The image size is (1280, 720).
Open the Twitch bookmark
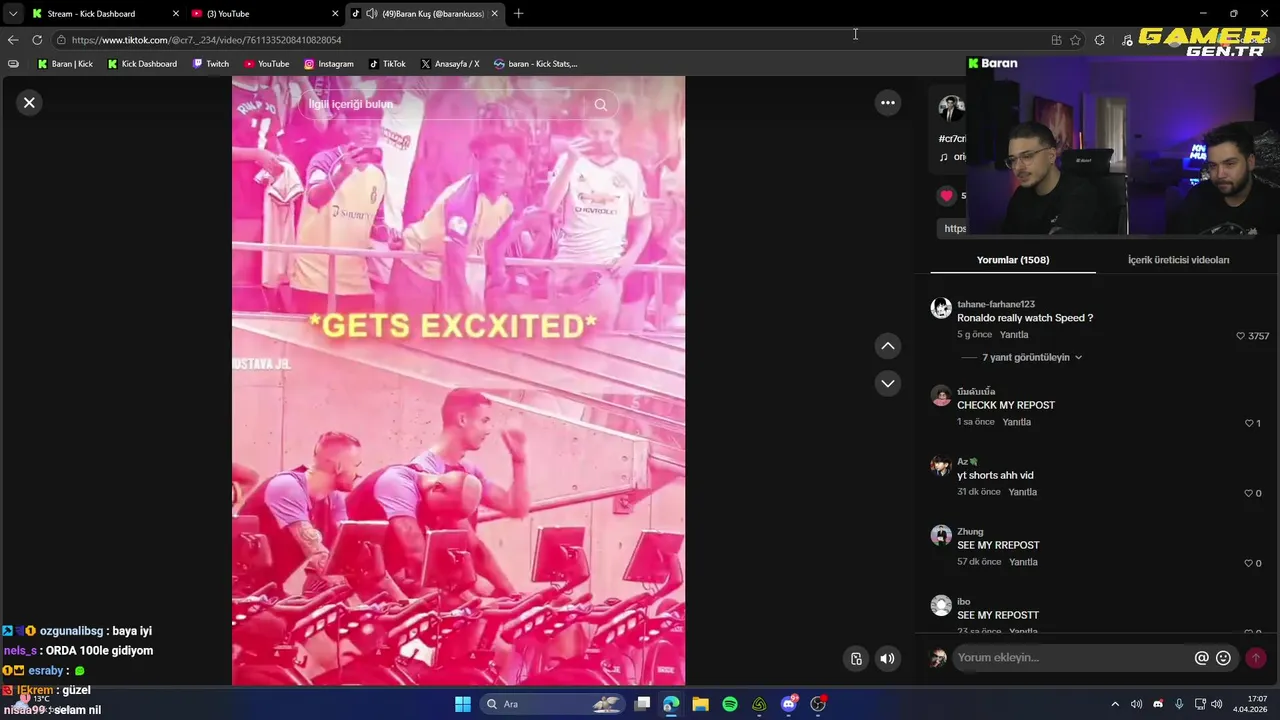tap(211, 64)
